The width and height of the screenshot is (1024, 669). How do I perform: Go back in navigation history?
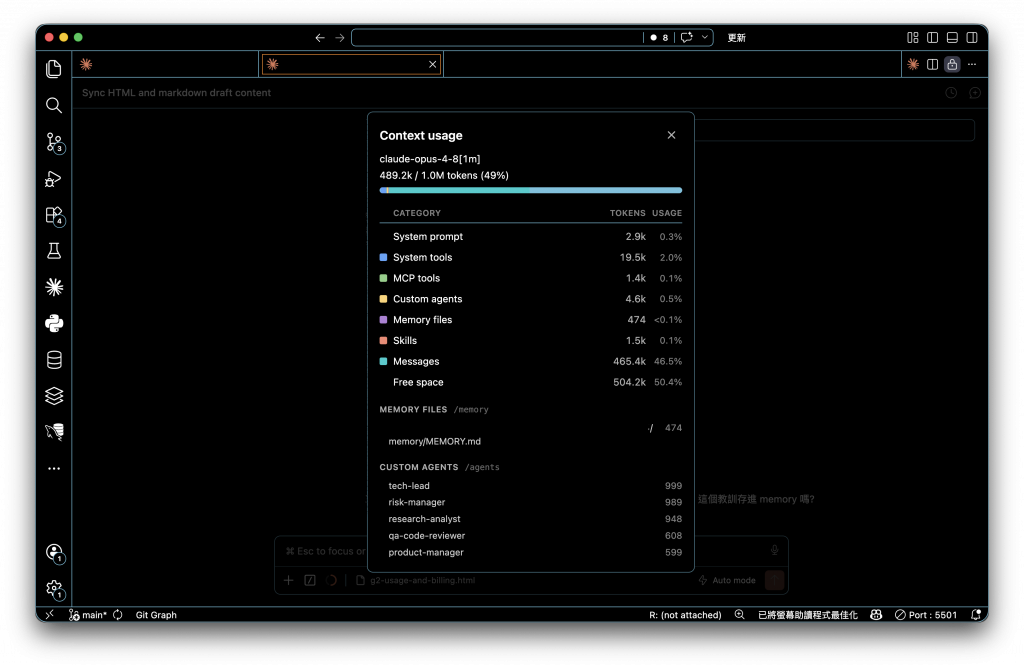click(x=320, y=38)
